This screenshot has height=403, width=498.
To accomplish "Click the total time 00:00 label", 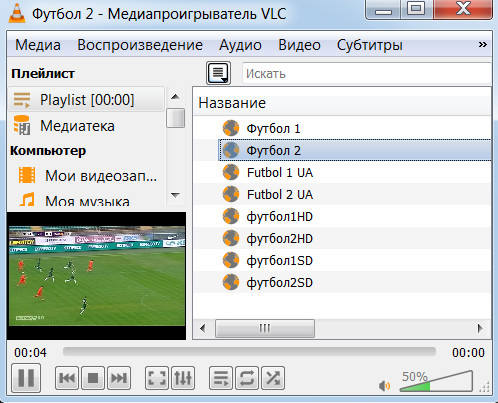I will (x=468, y=352).
